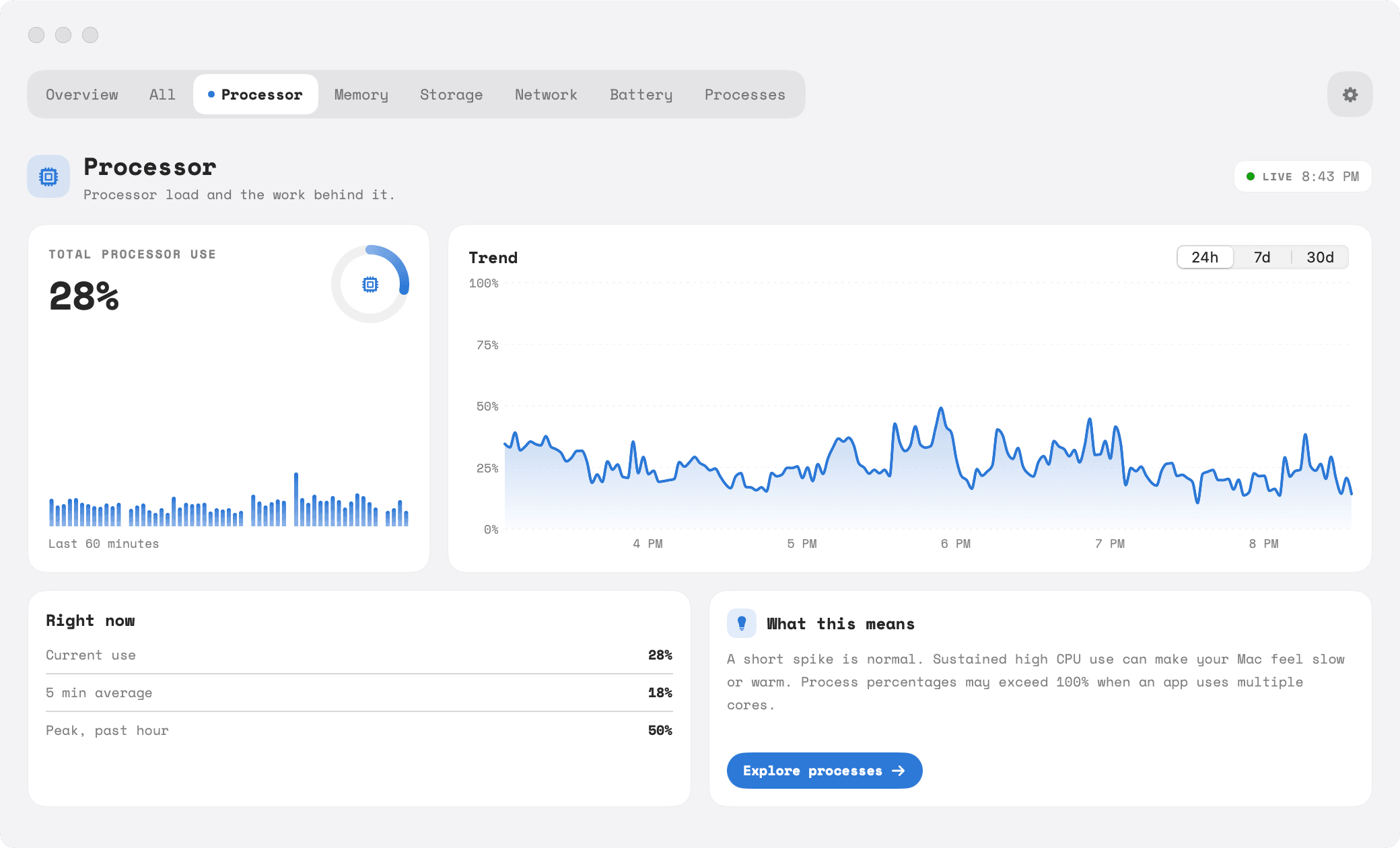Open the Storage tab
Viewport: 1400px width, 848px height.
point(451,94)
